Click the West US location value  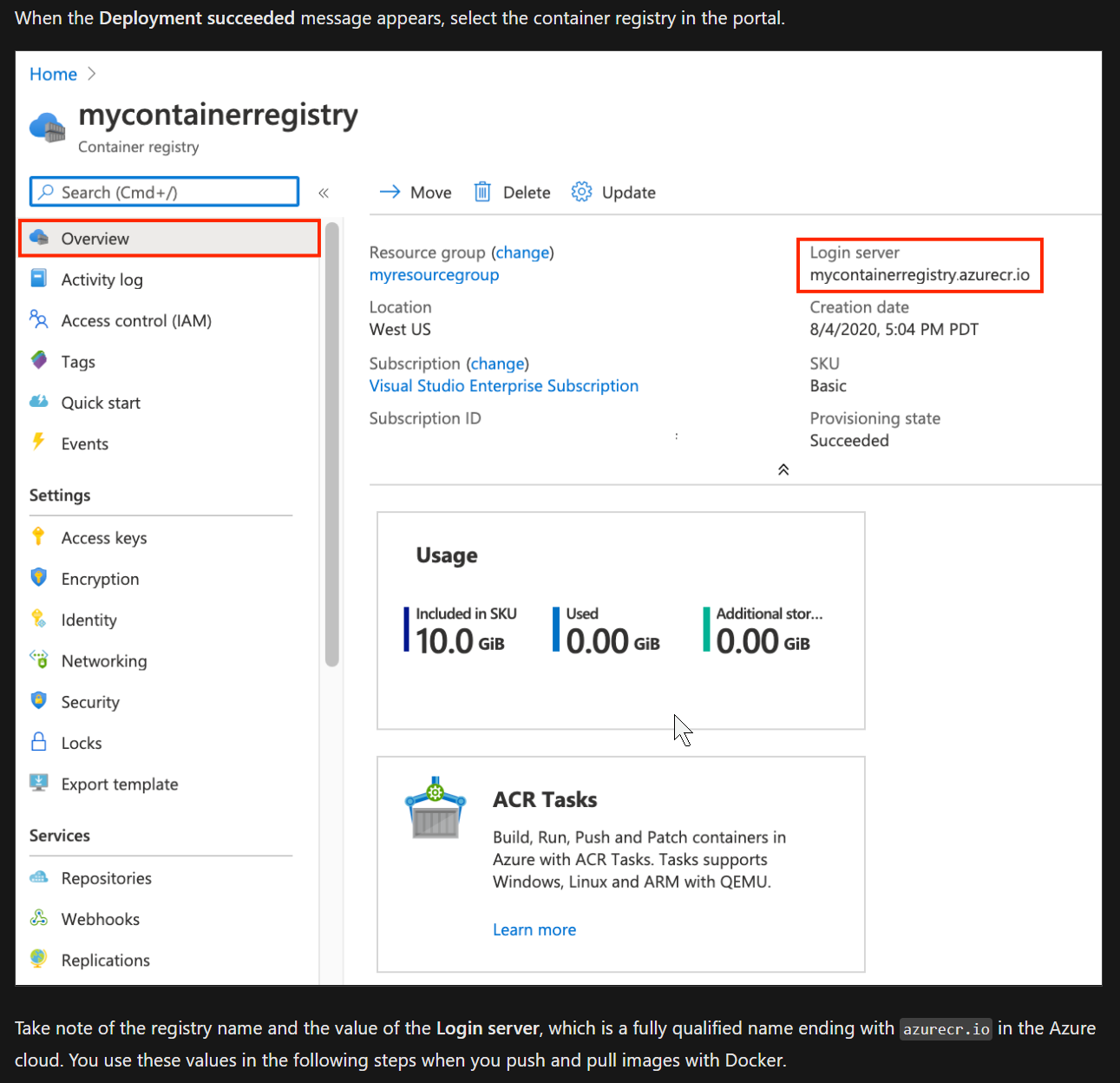pos(400,330)
